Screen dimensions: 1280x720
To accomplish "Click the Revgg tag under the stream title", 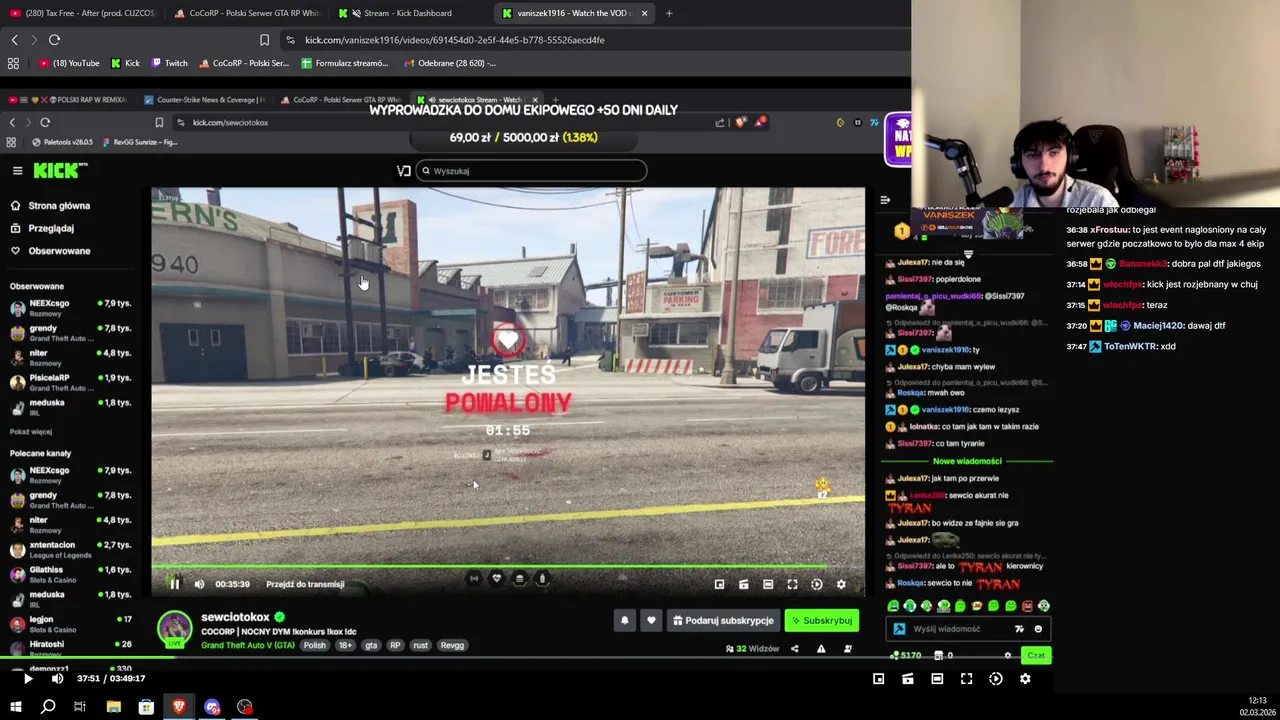I will [x=452, y=645].
